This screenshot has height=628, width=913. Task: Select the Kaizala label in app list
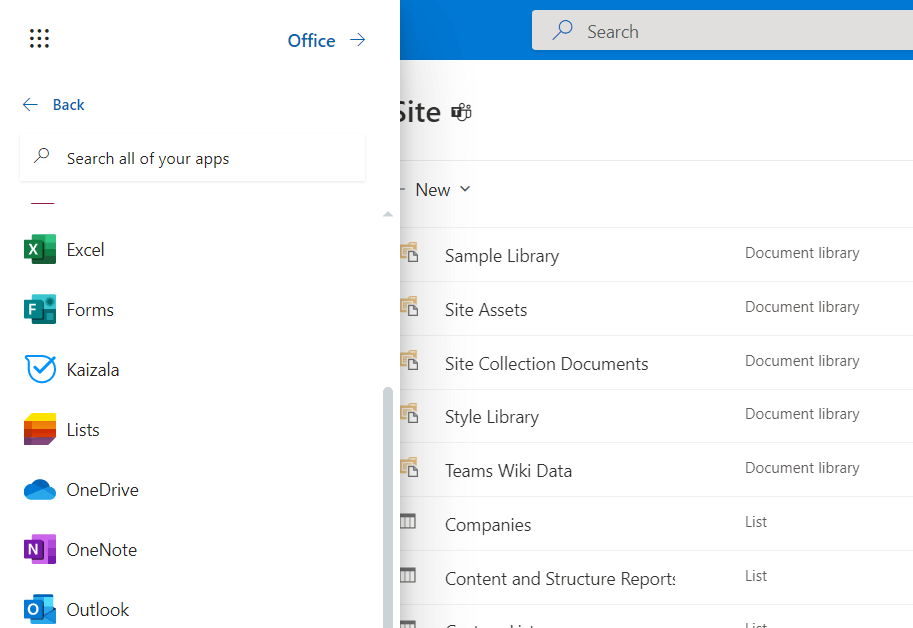point(93,370)
